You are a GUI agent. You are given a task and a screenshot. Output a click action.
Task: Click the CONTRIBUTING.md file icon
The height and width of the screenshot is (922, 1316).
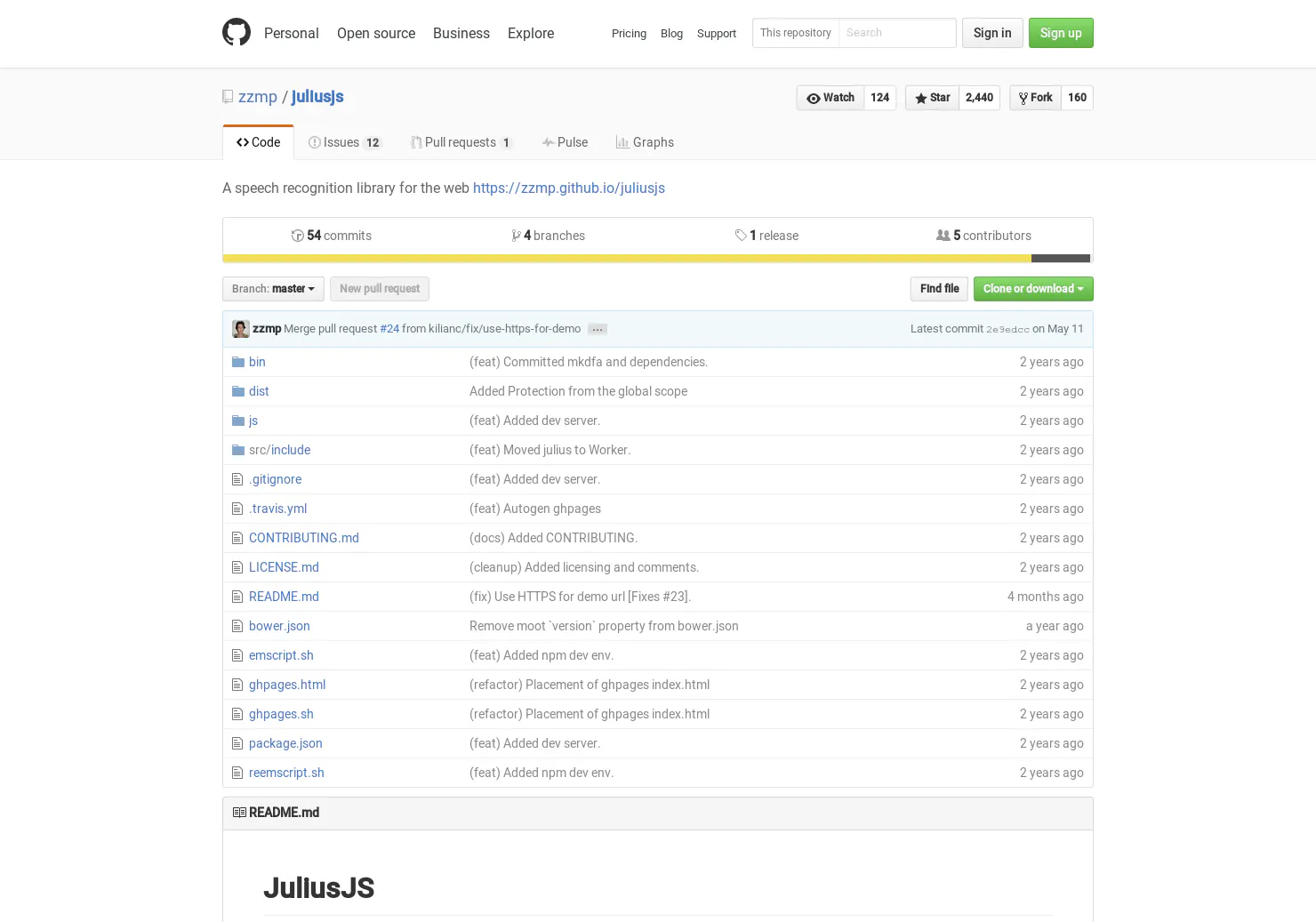(237, 538)
